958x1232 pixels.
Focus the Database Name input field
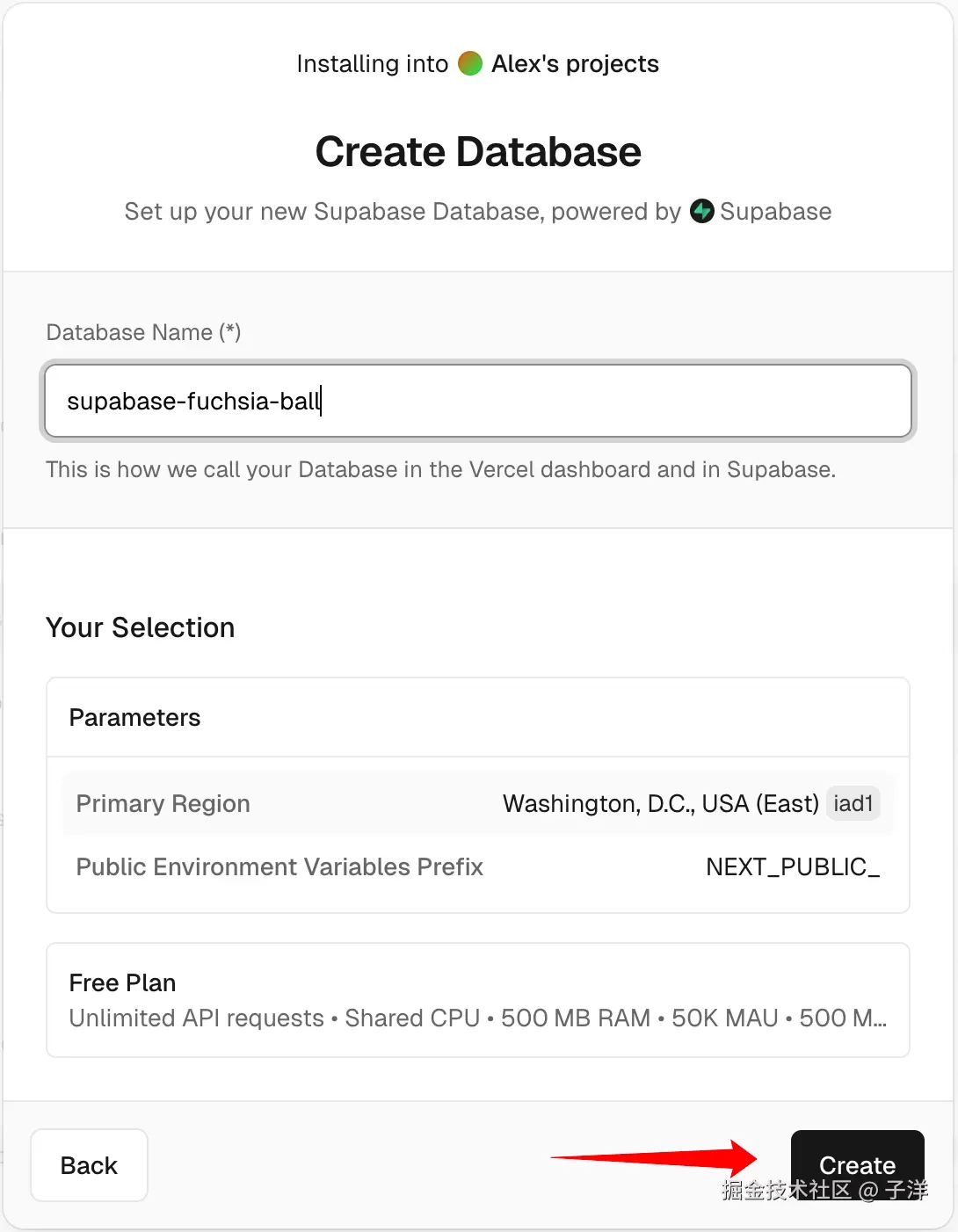(478, 402)
